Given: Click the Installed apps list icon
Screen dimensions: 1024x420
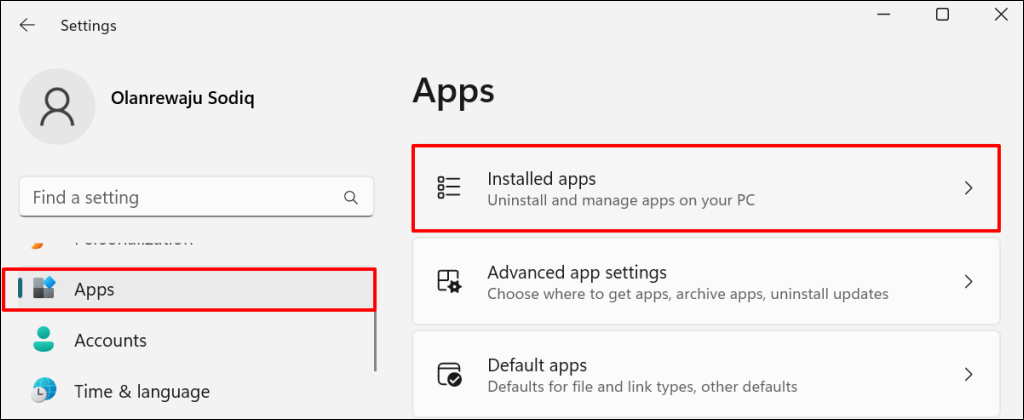Looking at the screenshot, I should pyautogui.click(x=449, y=188).
